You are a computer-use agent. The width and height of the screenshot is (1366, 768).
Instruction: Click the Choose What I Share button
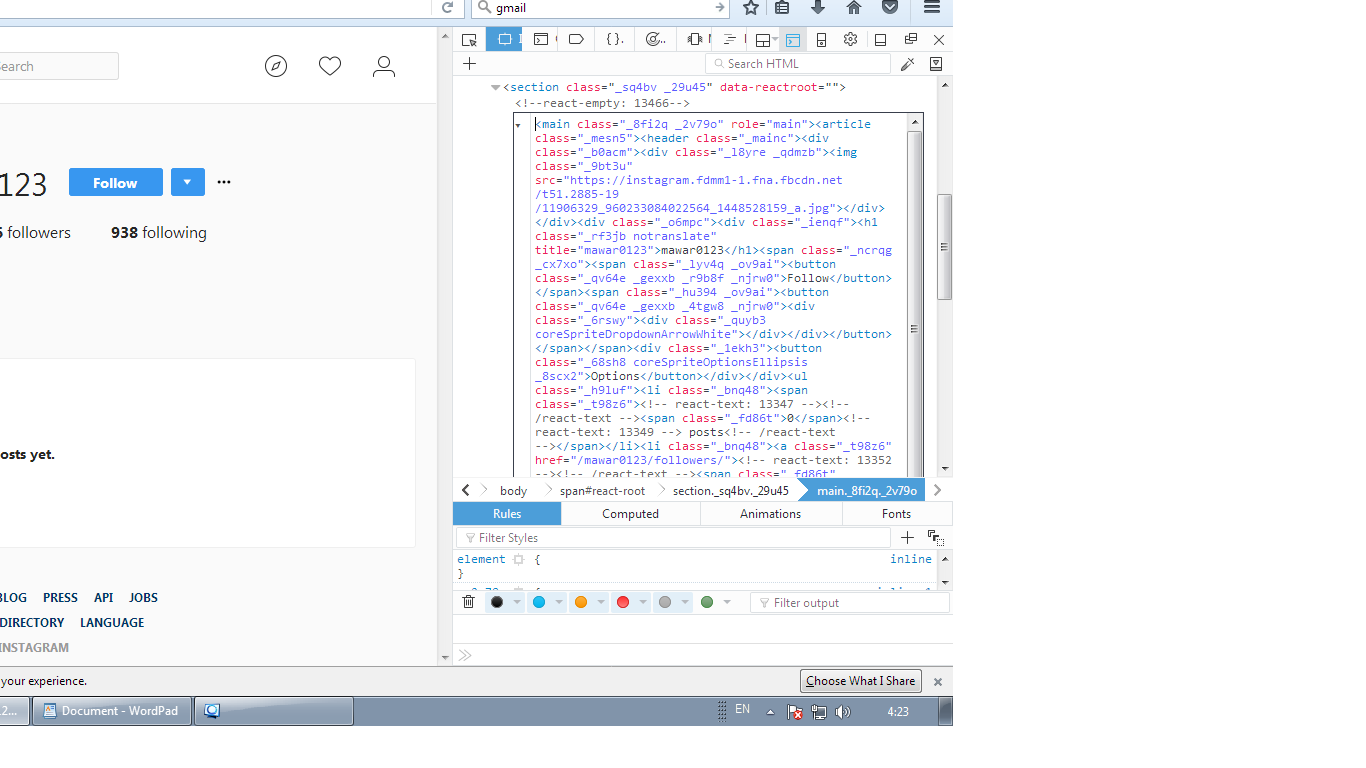click(860, 681)
